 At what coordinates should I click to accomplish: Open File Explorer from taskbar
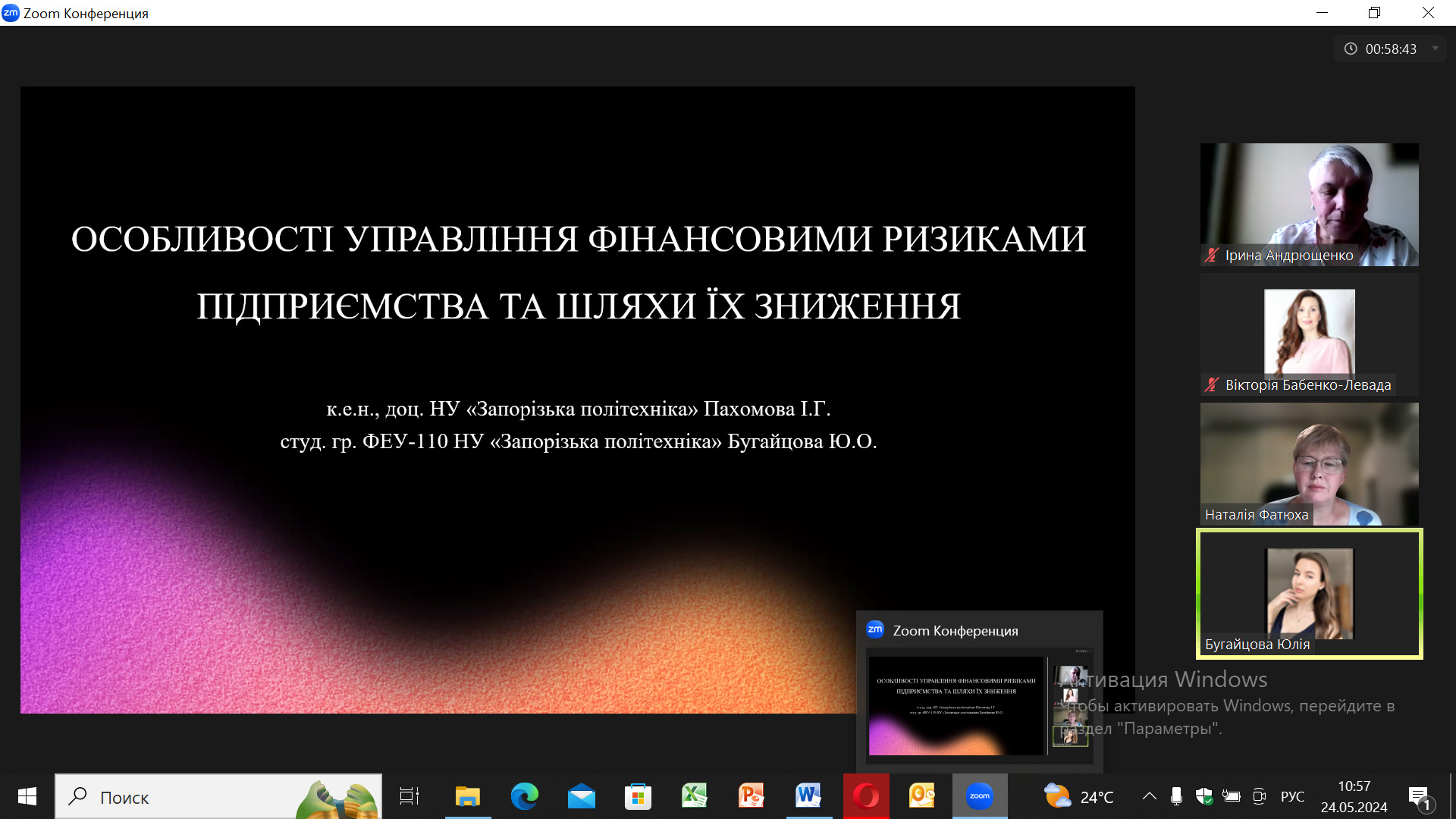pyautogui.click(x=467, y=796)
